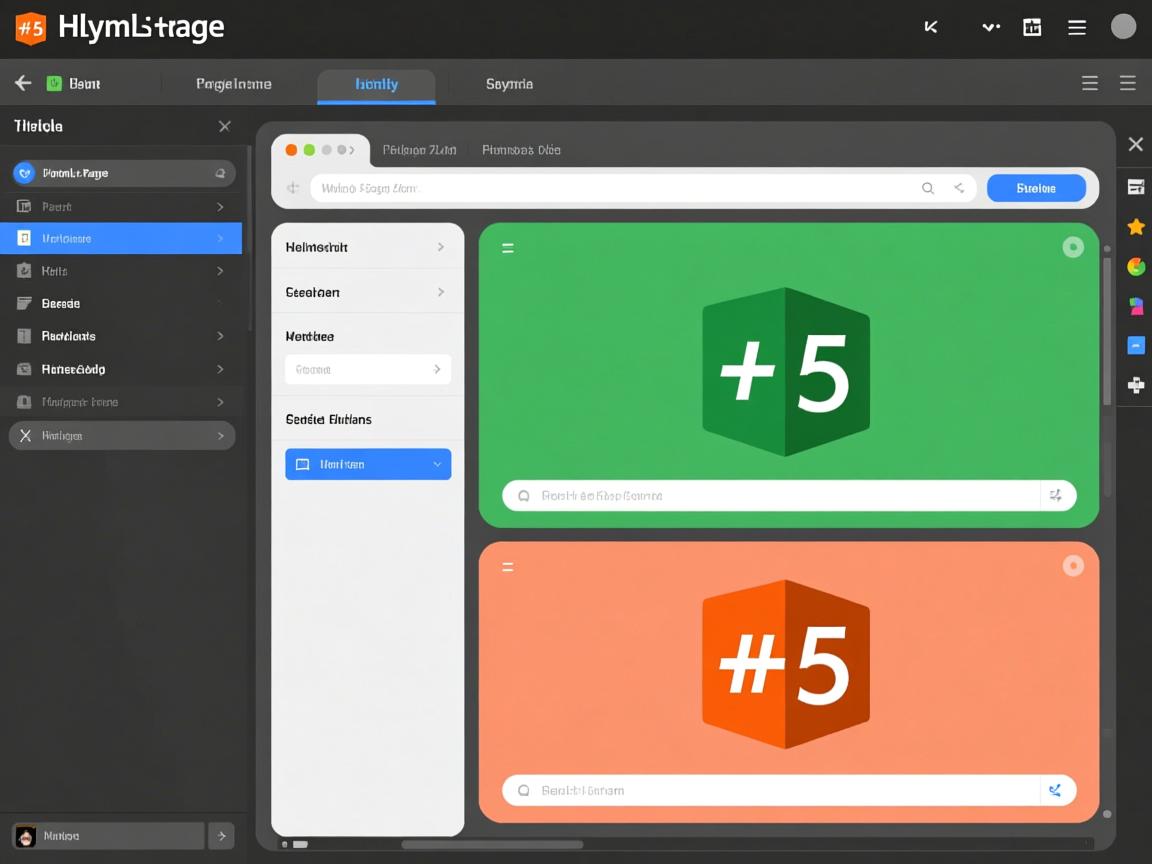Click the green status icon beside the back arrow
The height and width of the screenshot is (864, 1152).
point(54,84)
